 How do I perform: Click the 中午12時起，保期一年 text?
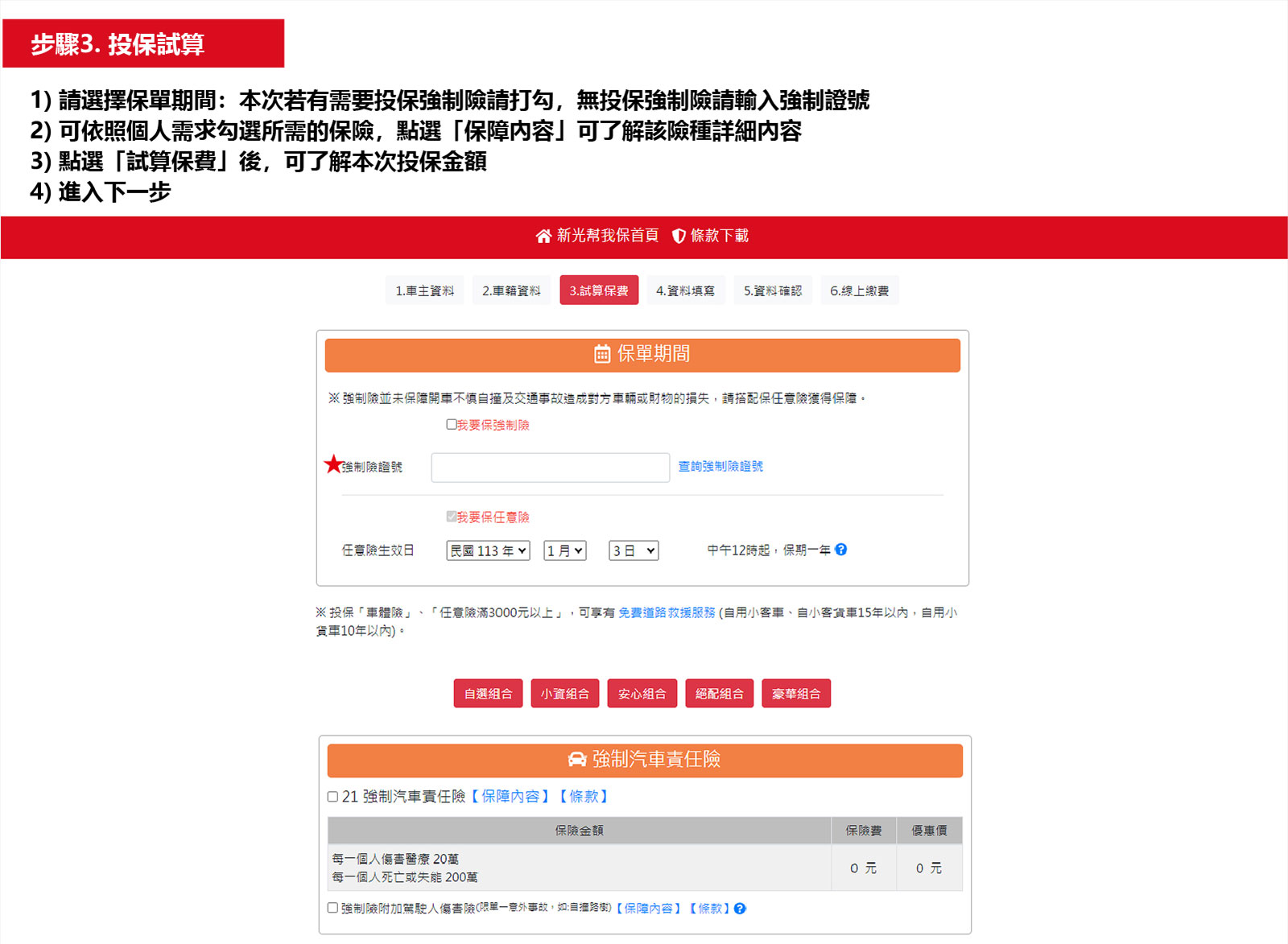click(769, 550)
